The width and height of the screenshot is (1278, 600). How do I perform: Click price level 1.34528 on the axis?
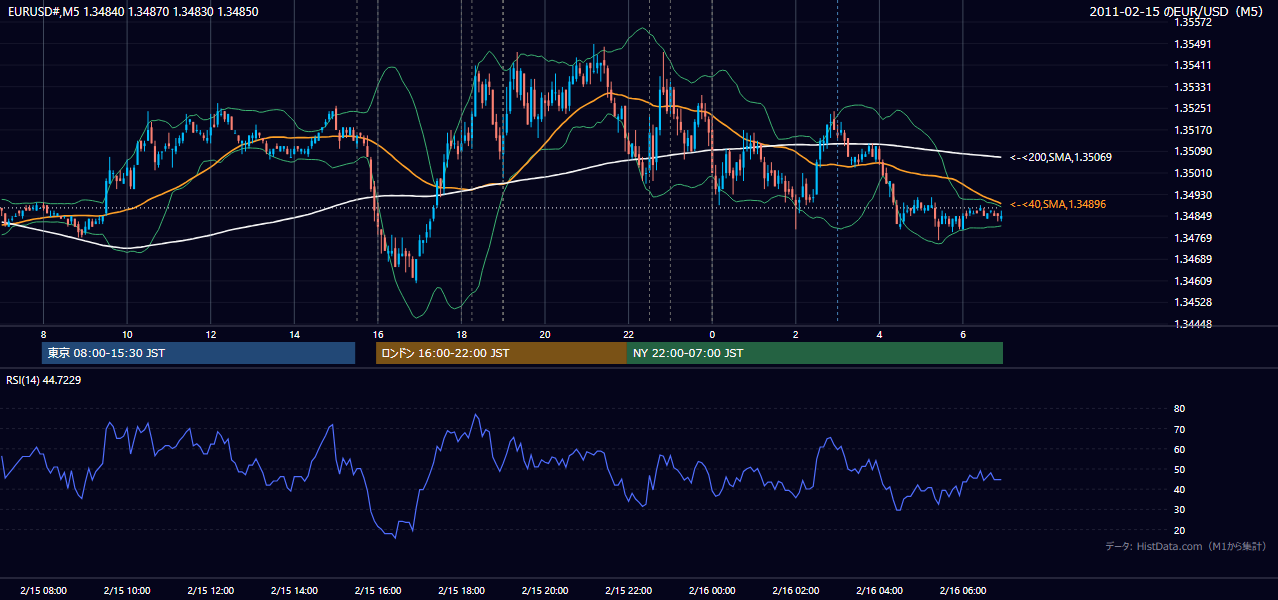[1192, 302]
